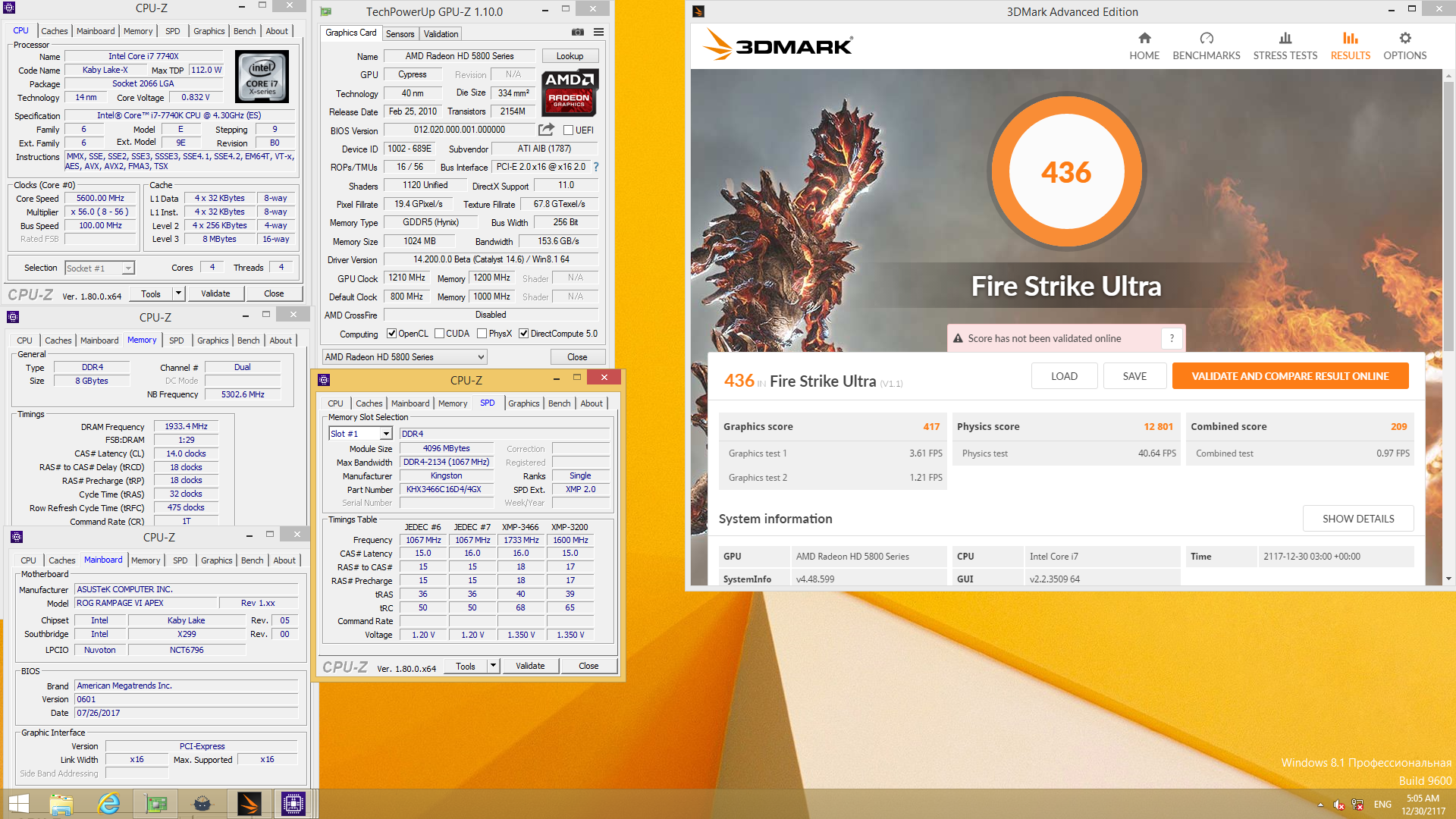Open 3DMark Home icon
The image size is (1456, 819).
(x=1144, y=38)
